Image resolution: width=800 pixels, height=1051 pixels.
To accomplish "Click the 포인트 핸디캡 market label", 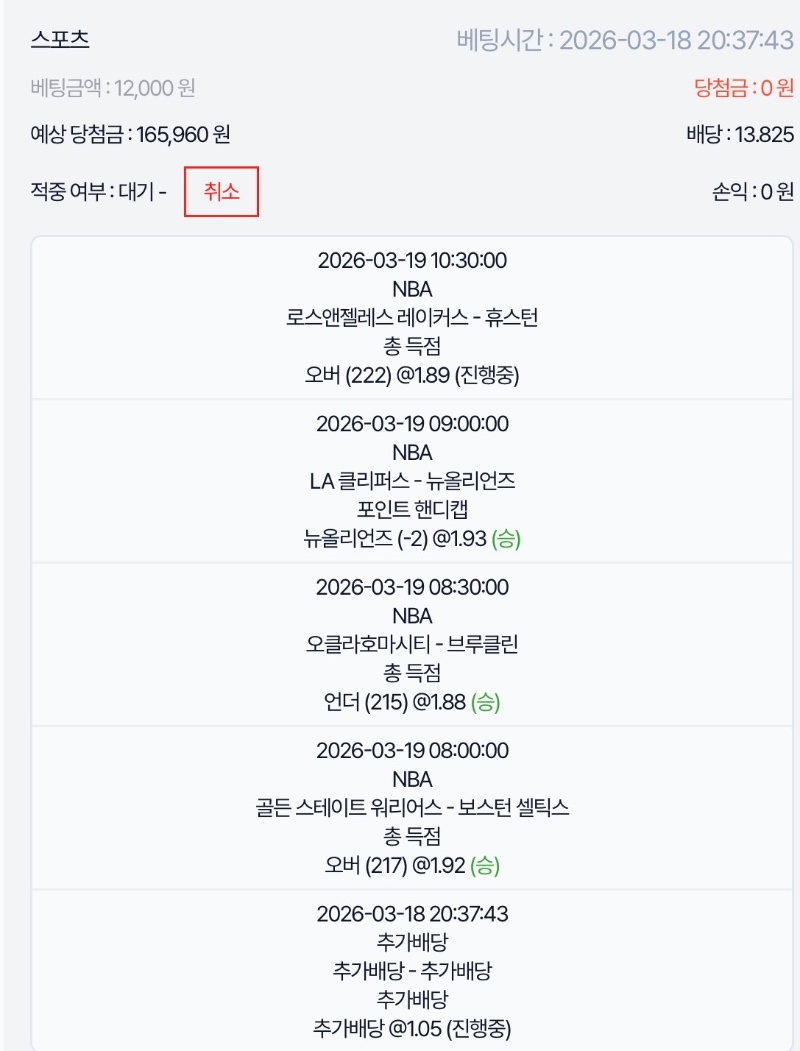I will (412, 510).
